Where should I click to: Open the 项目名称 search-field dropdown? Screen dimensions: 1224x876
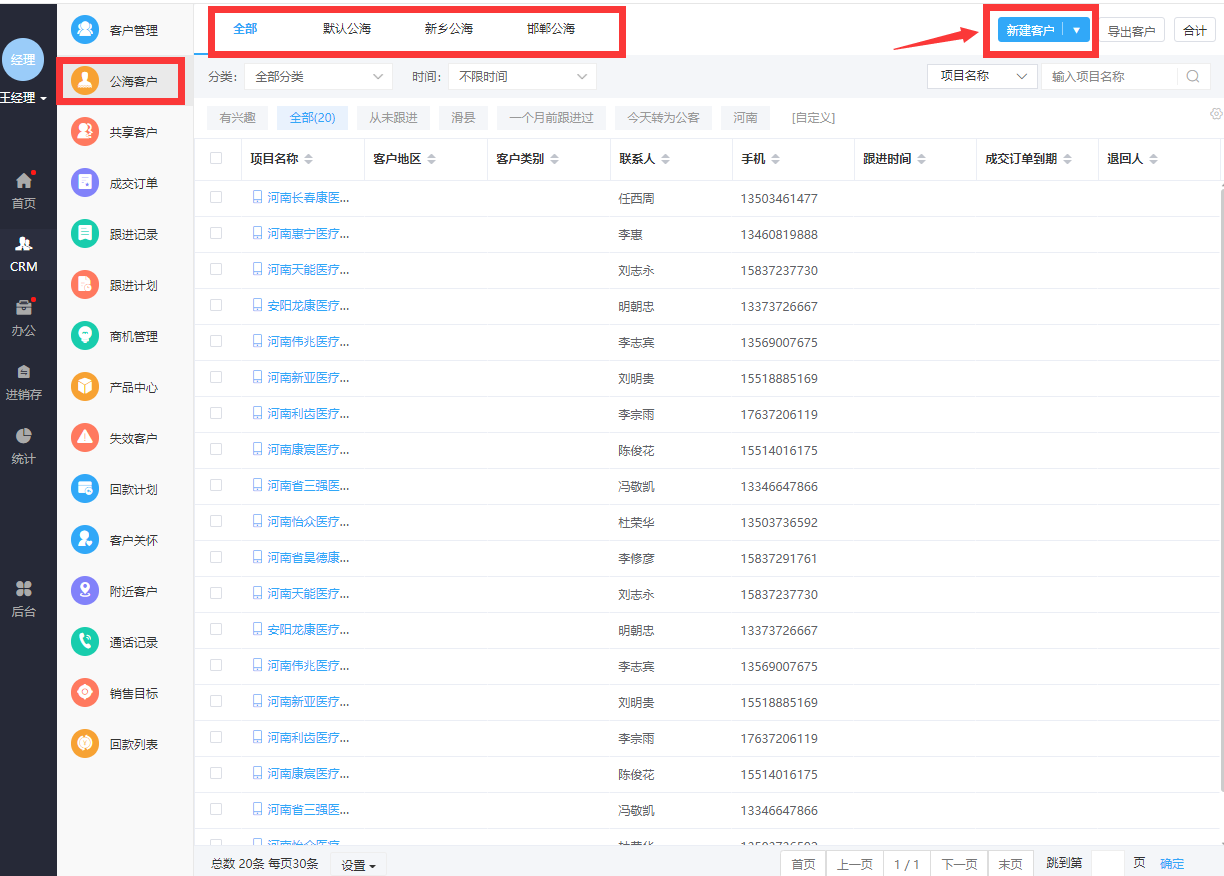point(982,76)
